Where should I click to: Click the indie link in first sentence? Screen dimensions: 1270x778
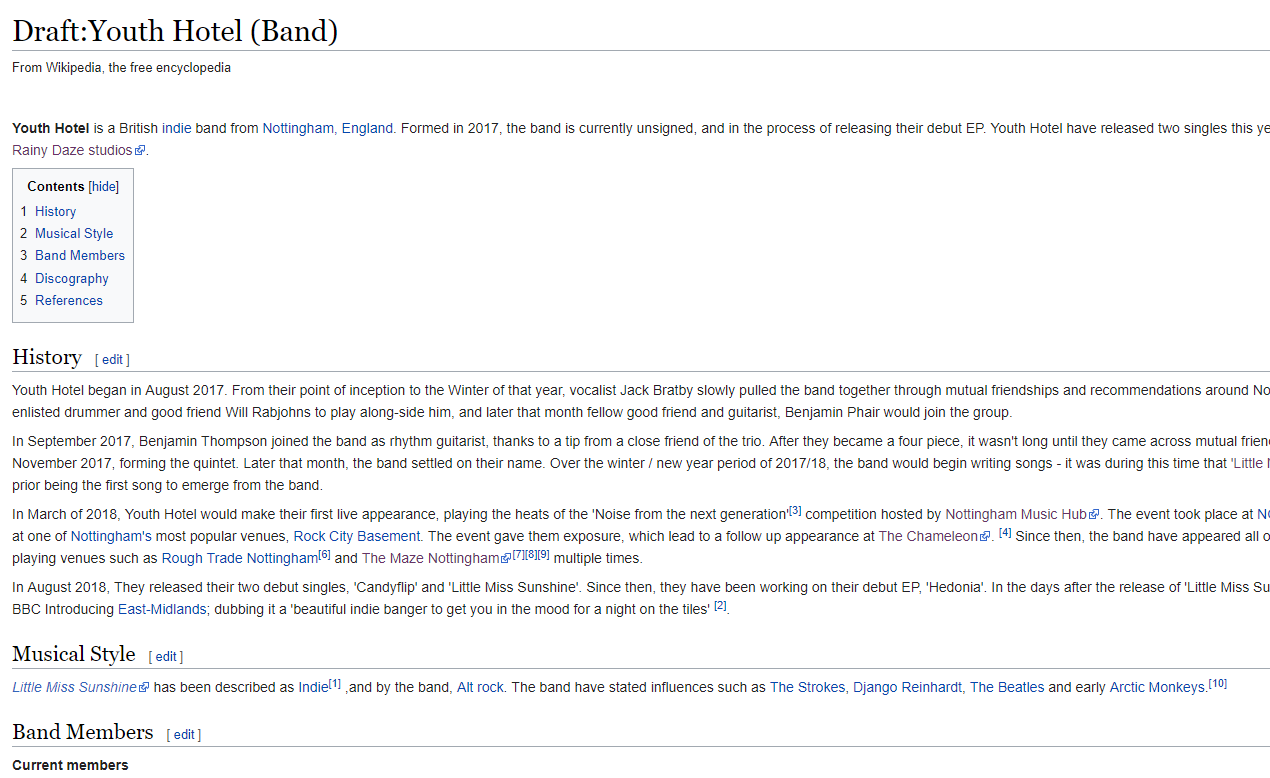176,128
